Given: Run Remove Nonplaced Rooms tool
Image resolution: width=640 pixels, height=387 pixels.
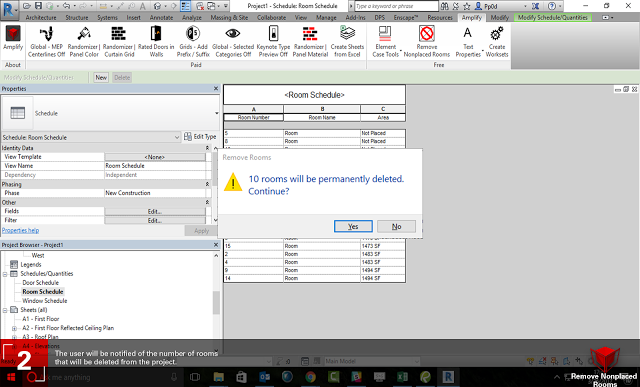Looking at the screenshot, I should 427,41.
